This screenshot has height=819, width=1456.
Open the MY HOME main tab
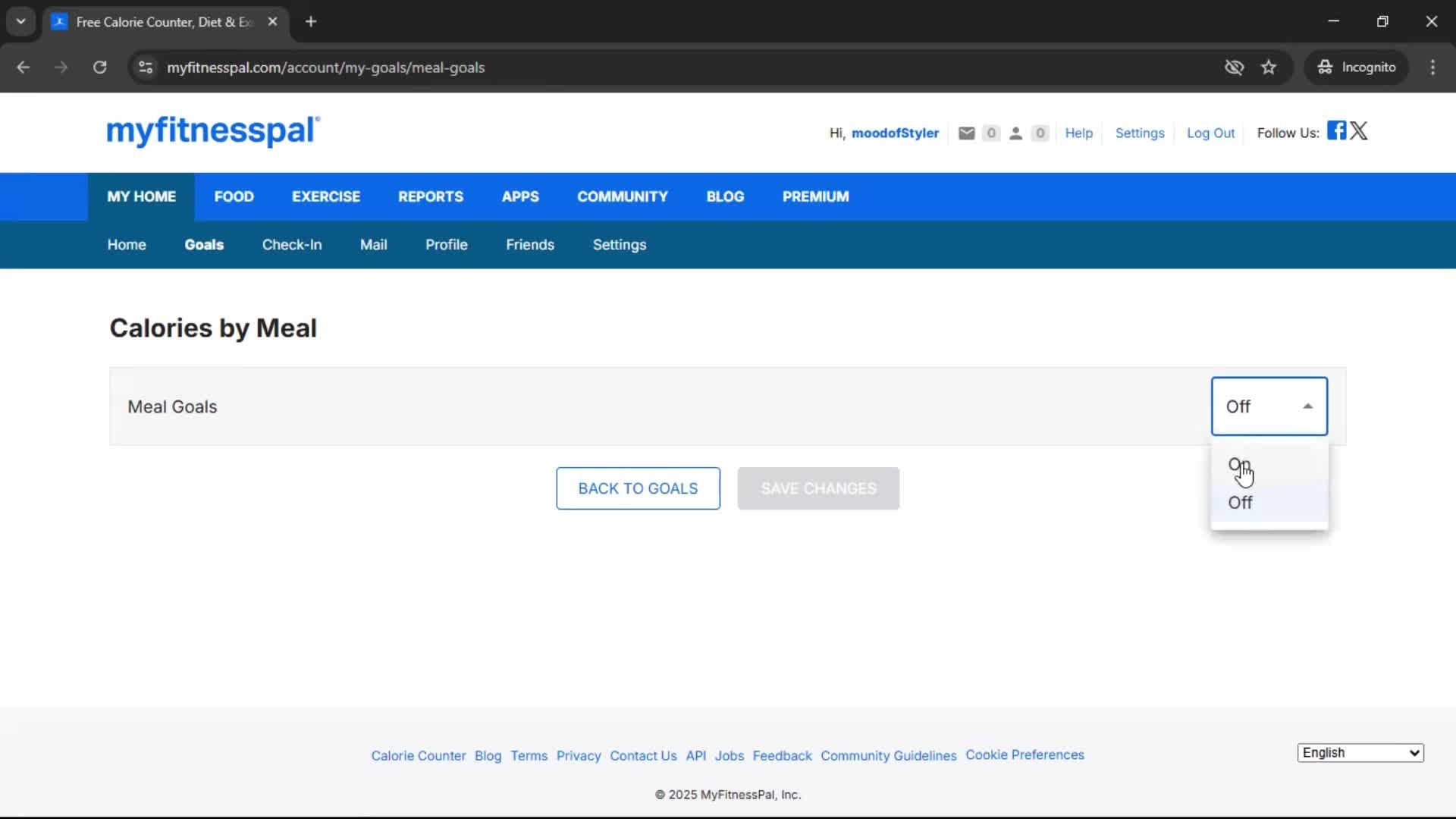click(141, 196)
